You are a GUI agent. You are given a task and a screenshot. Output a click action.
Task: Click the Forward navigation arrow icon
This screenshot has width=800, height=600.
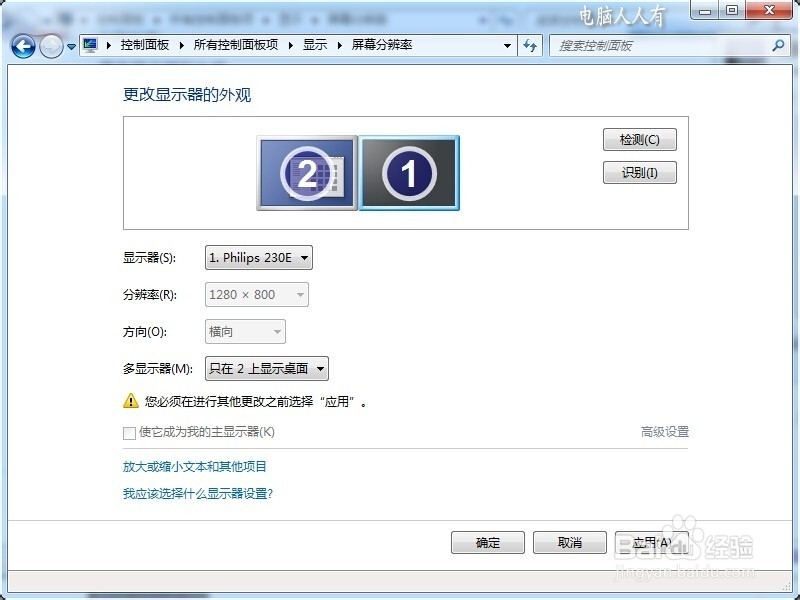(48, 45)
